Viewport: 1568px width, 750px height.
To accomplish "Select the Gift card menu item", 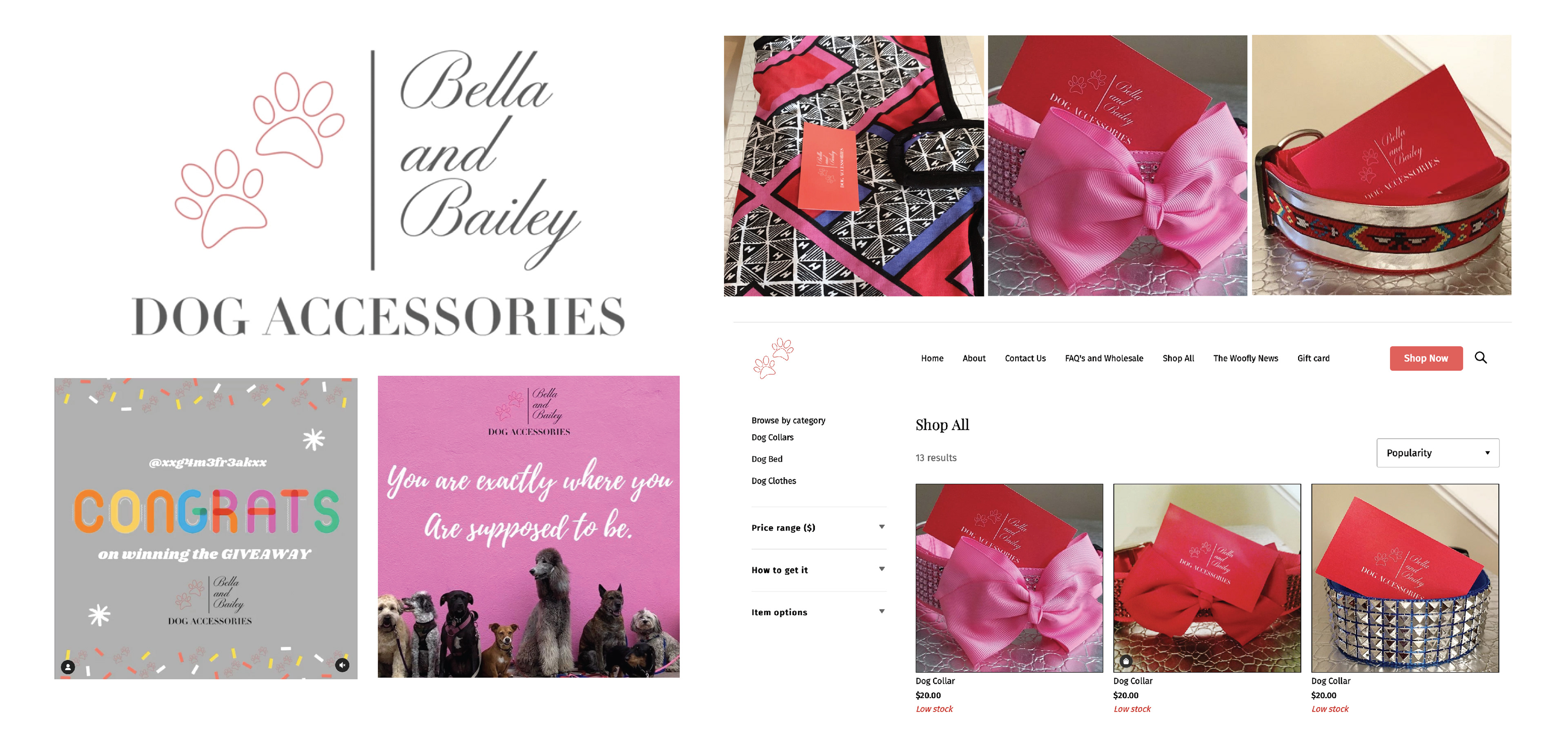I will point(1313,358).
